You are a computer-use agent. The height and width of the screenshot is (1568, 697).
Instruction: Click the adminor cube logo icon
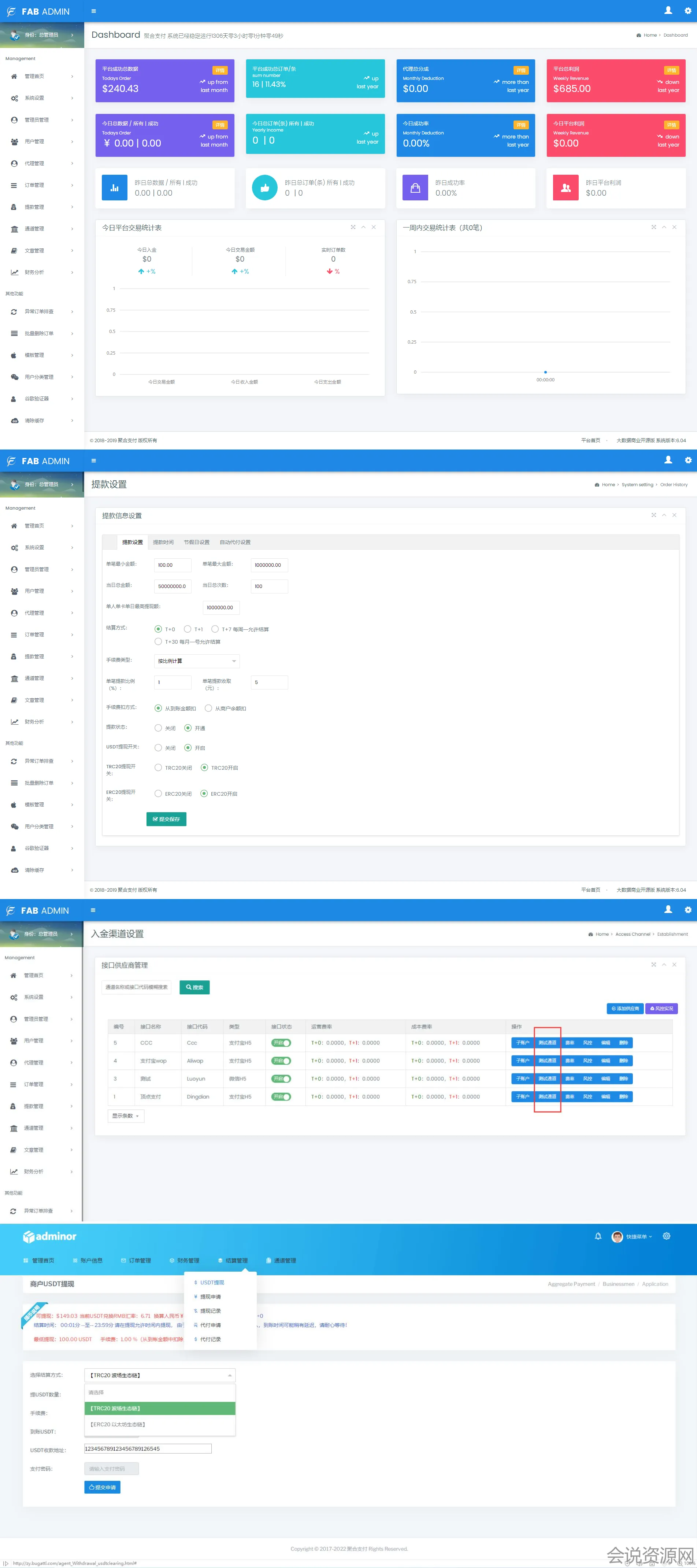click(x=28, y=1237)
